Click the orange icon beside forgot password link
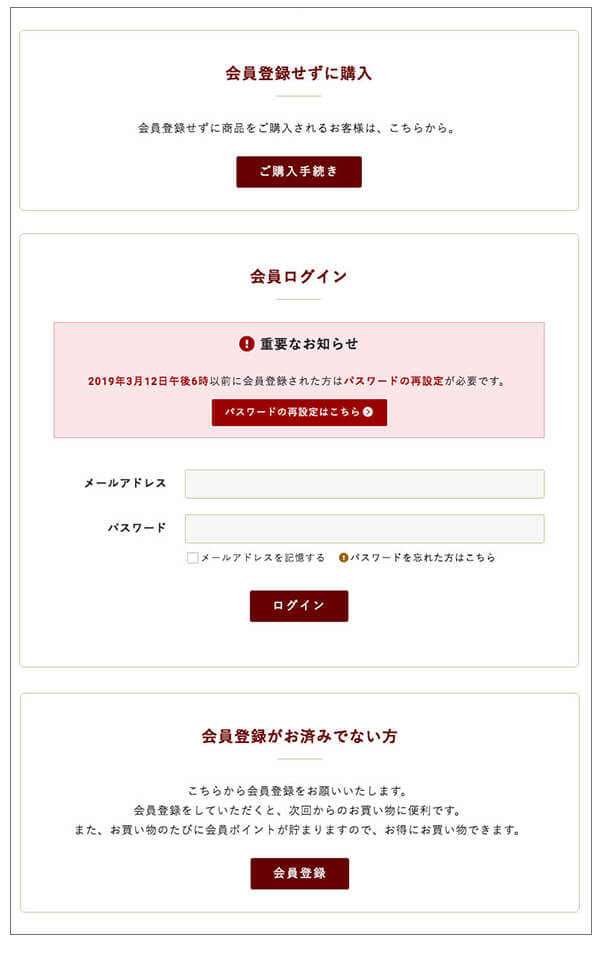 [344, 558]
